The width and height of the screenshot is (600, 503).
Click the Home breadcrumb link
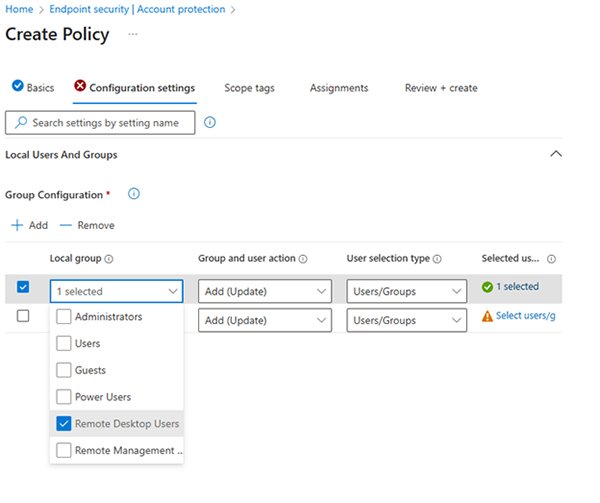click(x=19, y=9)
